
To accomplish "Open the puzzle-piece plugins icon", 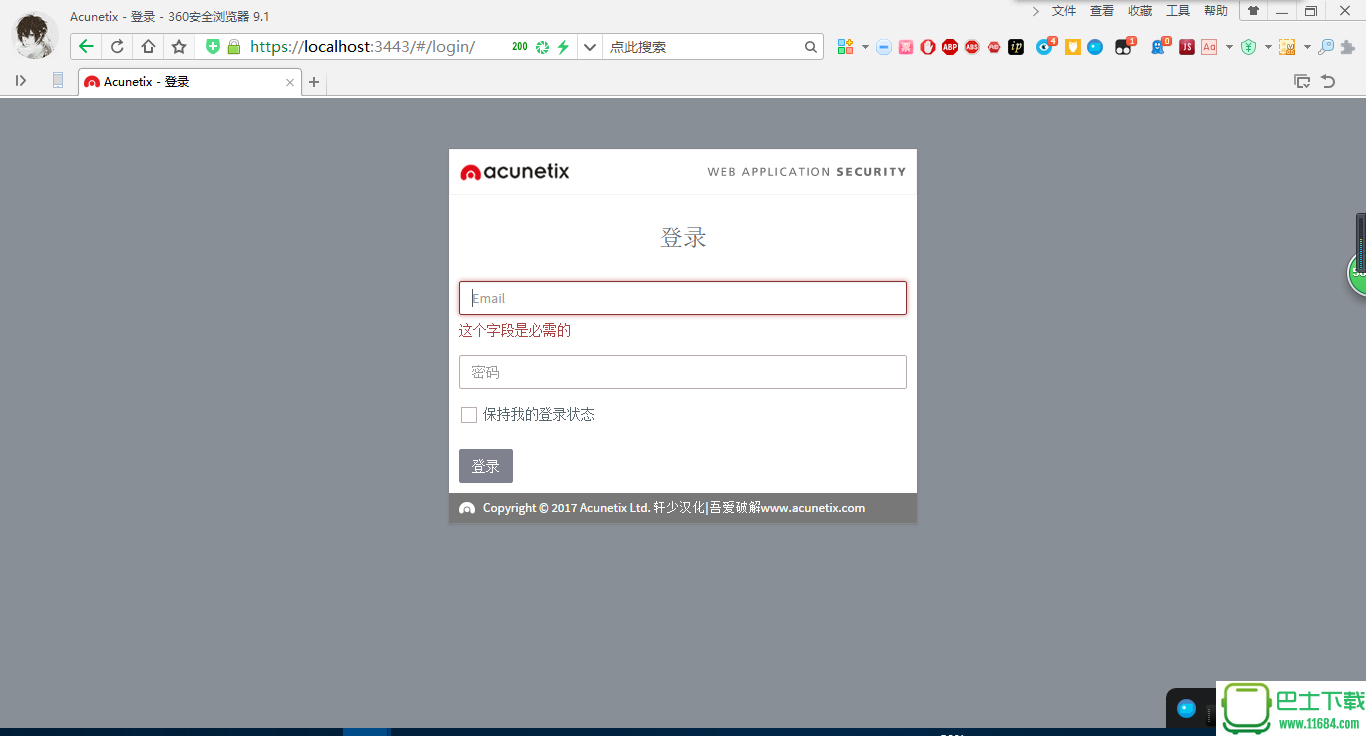I will [x=1348, y=47].
